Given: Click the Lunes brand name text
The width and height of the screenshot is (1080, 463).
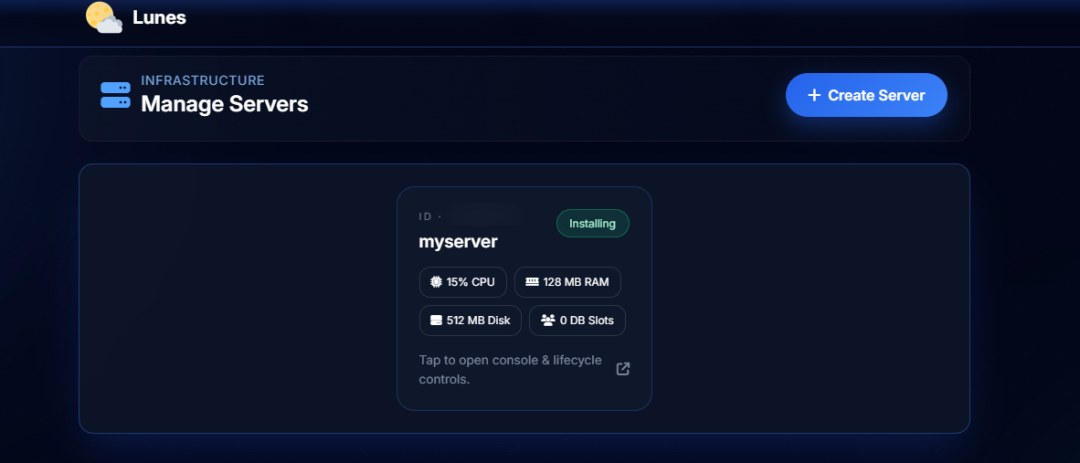Looking at the screenshot, I should (x=159, y=17).
